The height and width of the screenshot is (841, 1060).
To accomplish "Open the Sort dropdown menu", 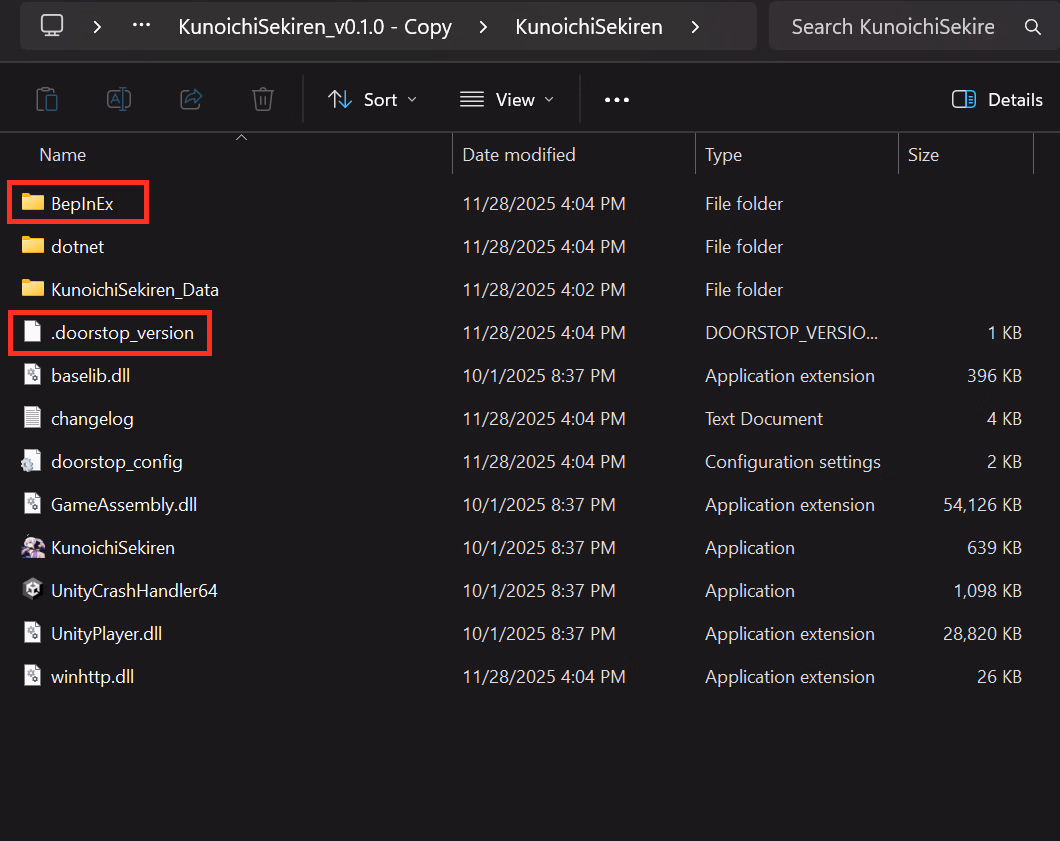I will click(x=373, y=99).
